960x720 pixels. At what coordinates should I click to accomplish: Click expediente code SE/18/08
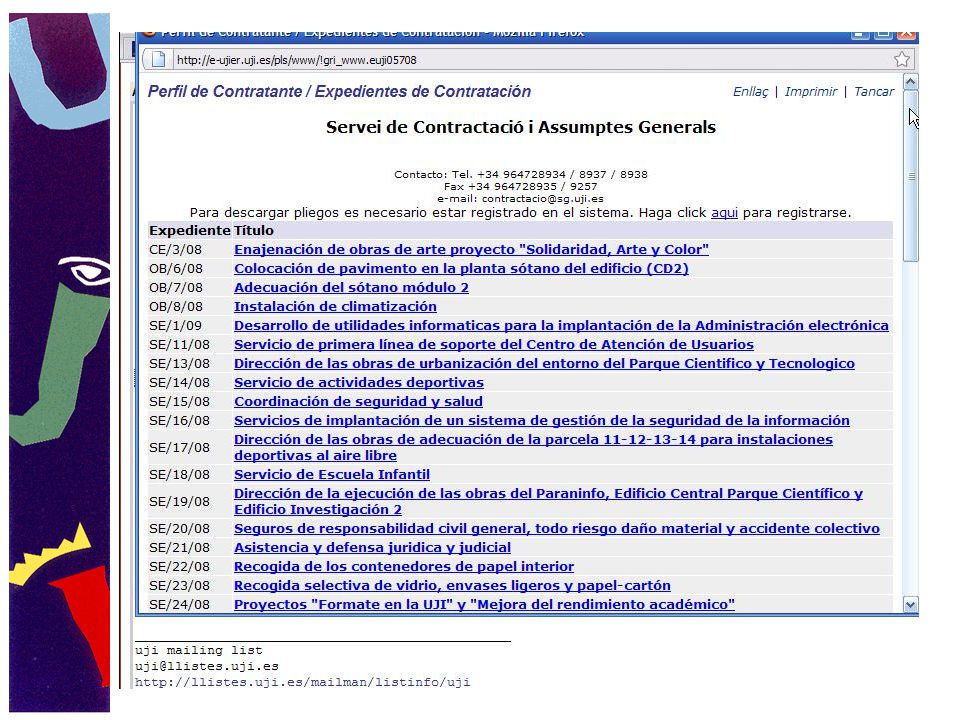pos(179,474)
